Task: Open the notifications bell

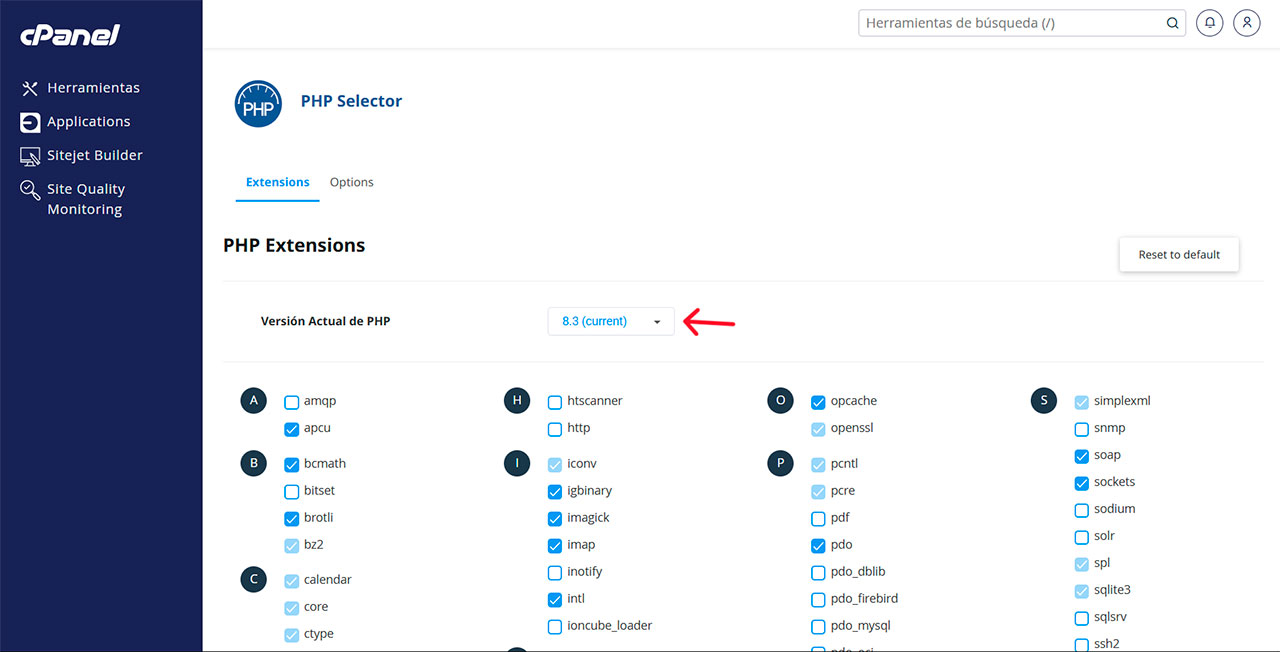Action: [1210, 23]
